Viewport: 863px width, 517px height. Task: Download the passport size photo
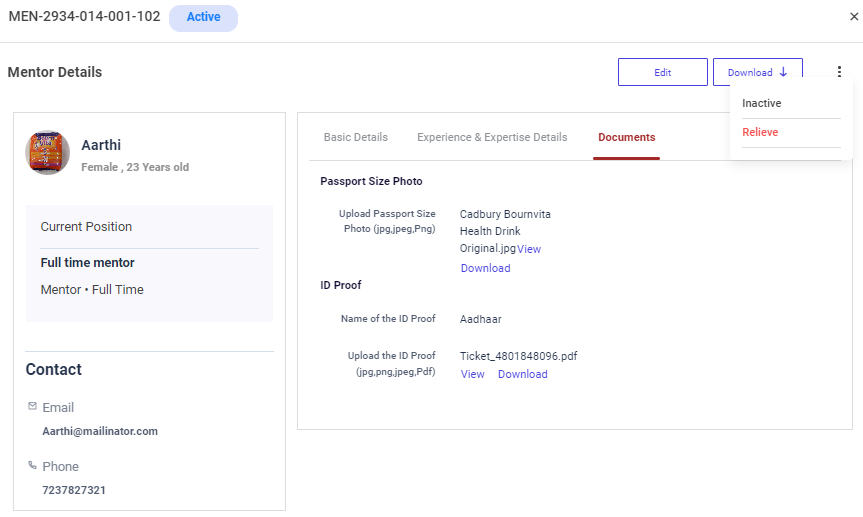coord(485,268)
